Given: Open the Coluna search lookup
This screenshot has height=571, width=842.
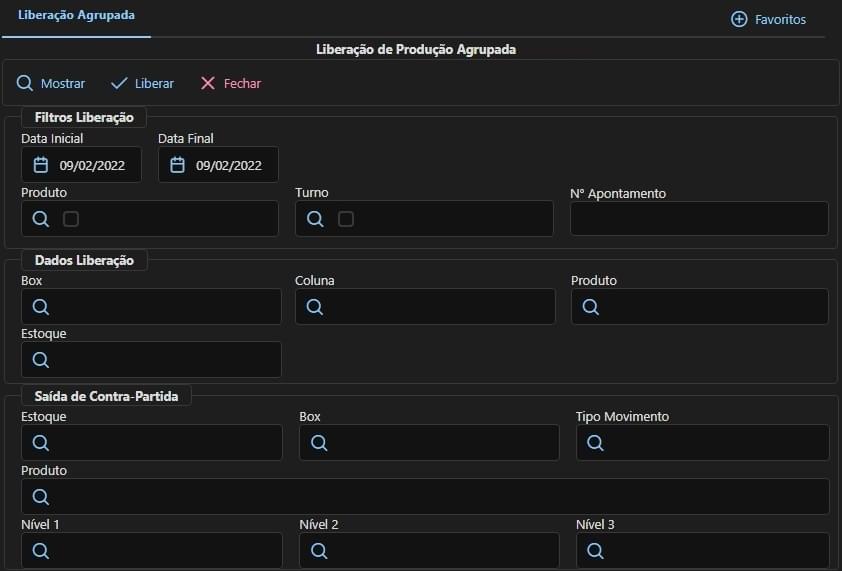Looking at the screenshot, I should pyautogui.click(x=315, y=307).
